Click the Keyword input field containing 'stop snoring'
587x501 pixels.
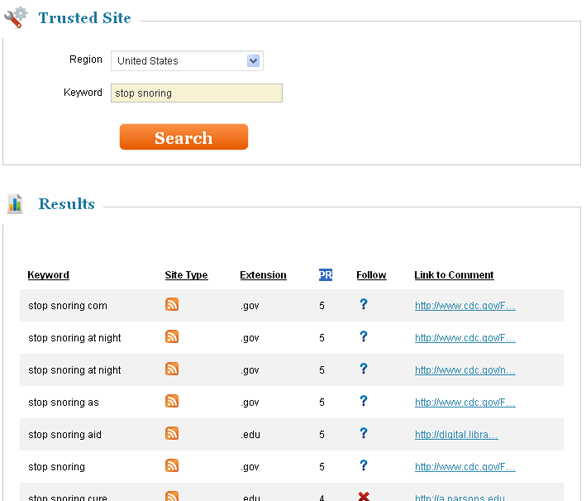pos(197,93)
